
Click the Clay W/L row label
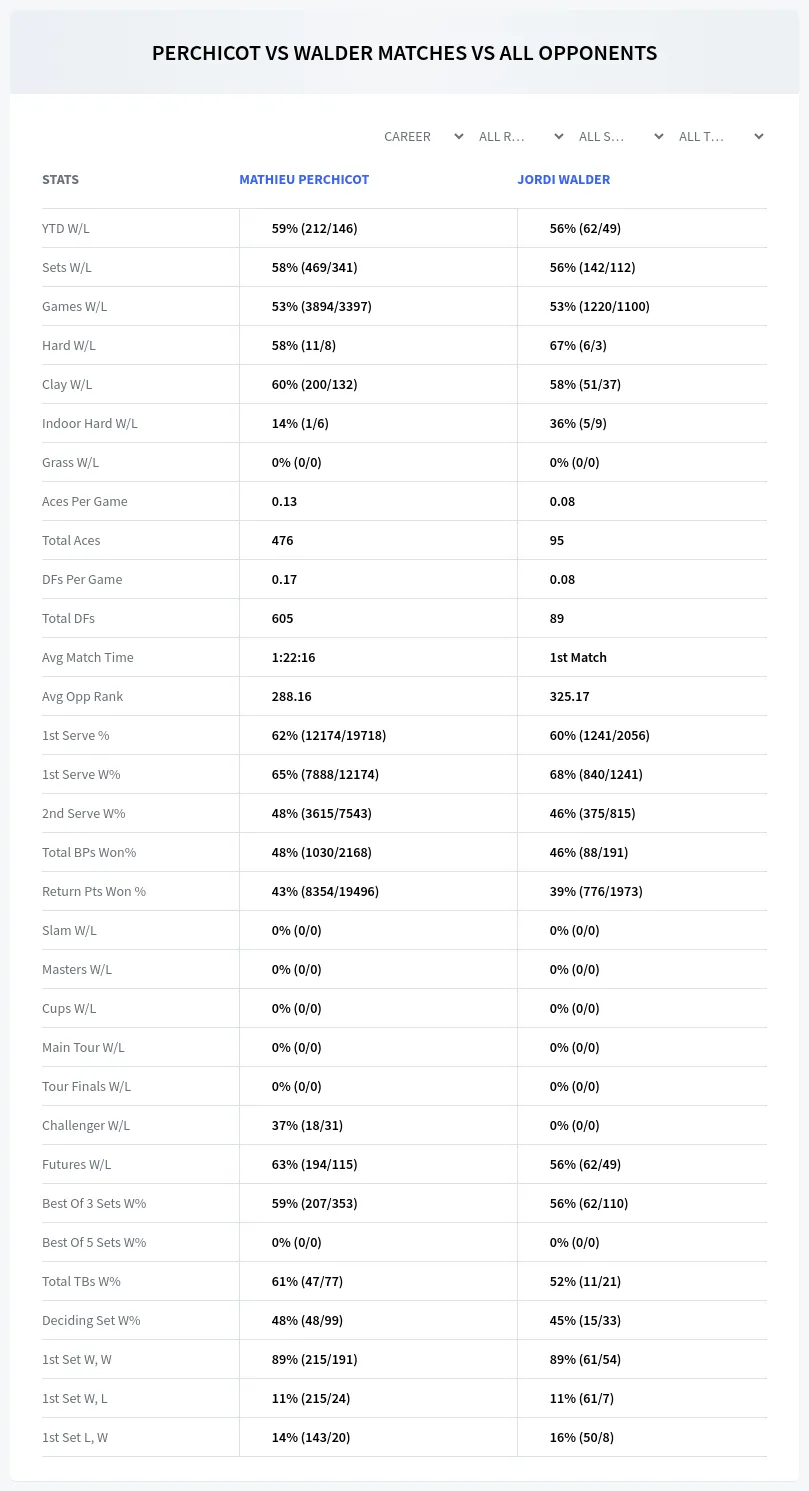[x=67, y=384]
